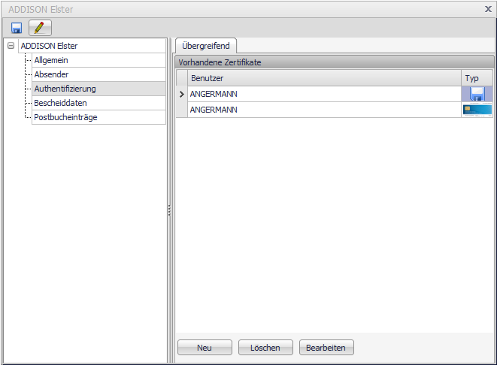Click the Löschen button
This screenshot has width=500, height=368.
[x=265, y=348]
